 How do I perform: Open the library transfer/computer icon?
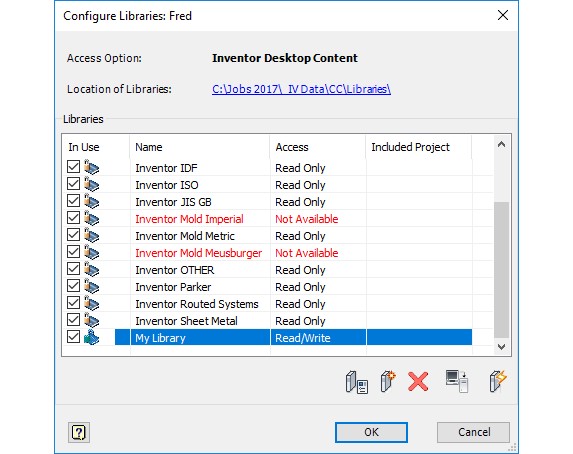click(x=457, y=382)
